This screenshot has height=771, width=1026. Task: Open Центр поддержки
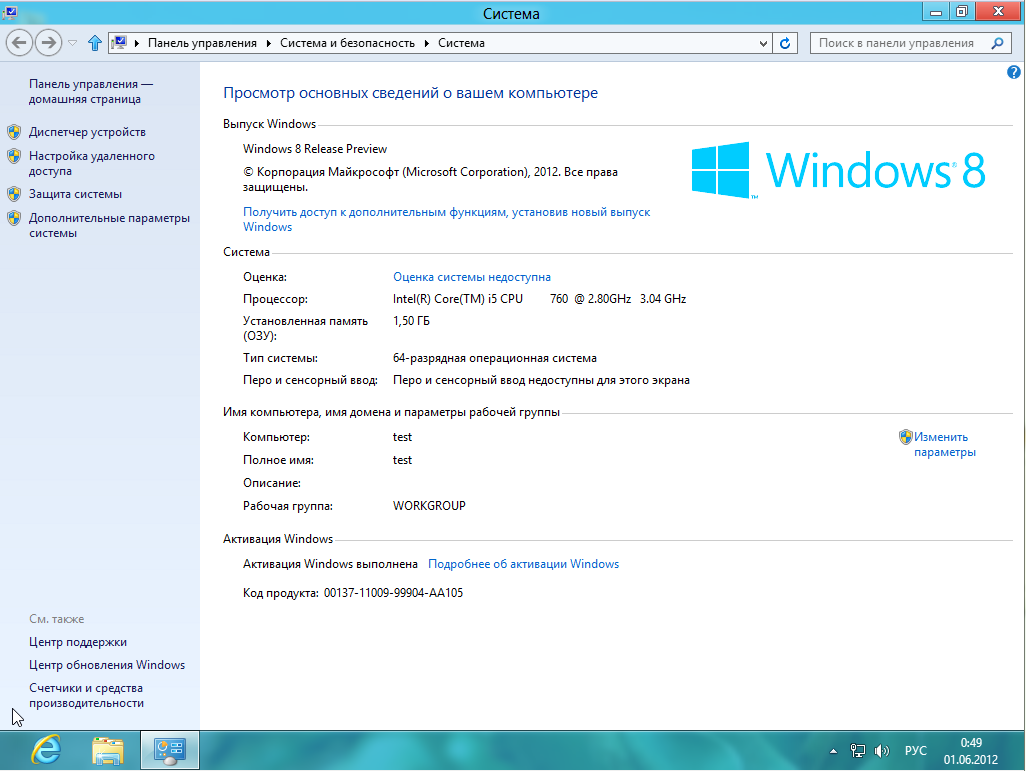click(78, 642)
